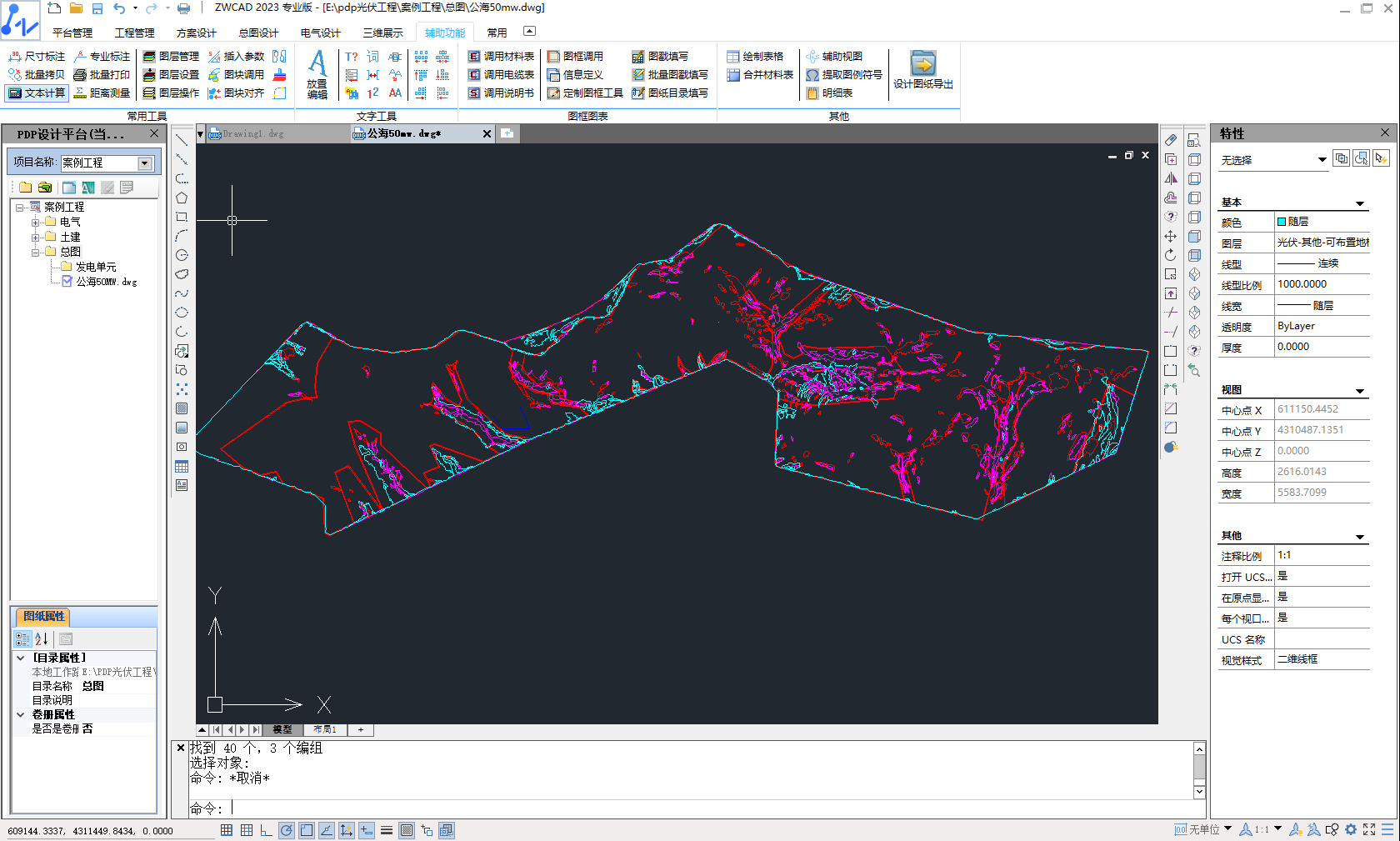Click the mirror tool in modify toolbar
This screenshot has width=1400, height=841.
point(1171,178)
